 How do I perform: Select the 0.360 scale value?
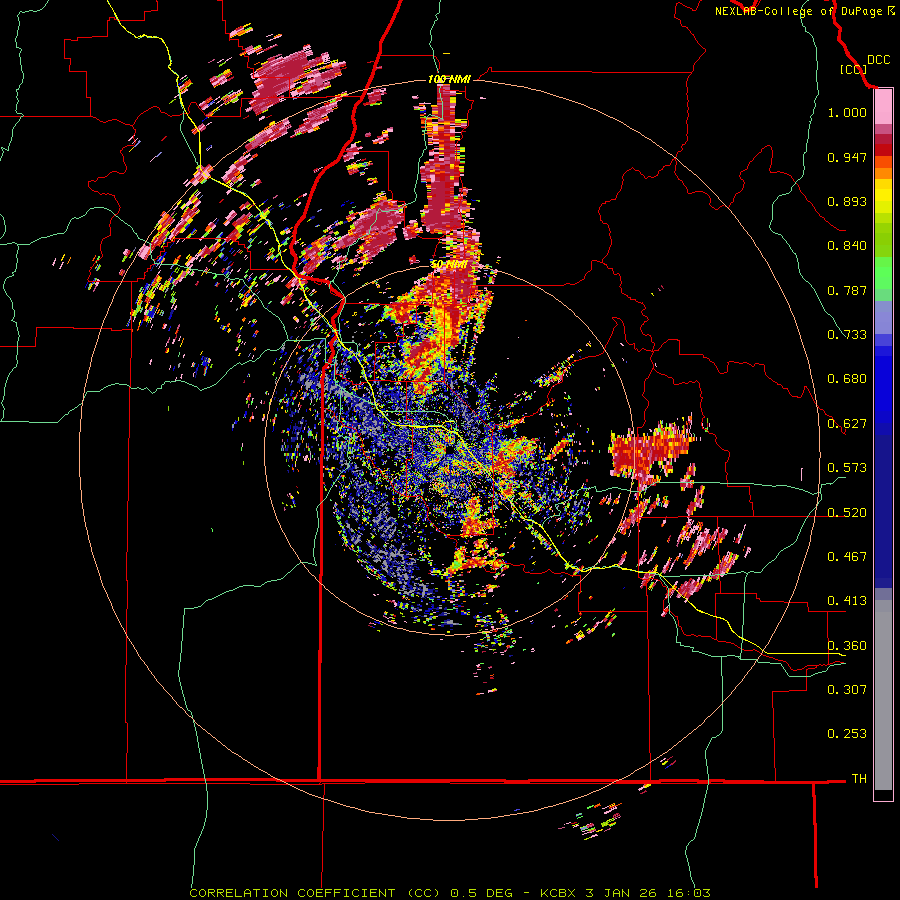(847, 646)
